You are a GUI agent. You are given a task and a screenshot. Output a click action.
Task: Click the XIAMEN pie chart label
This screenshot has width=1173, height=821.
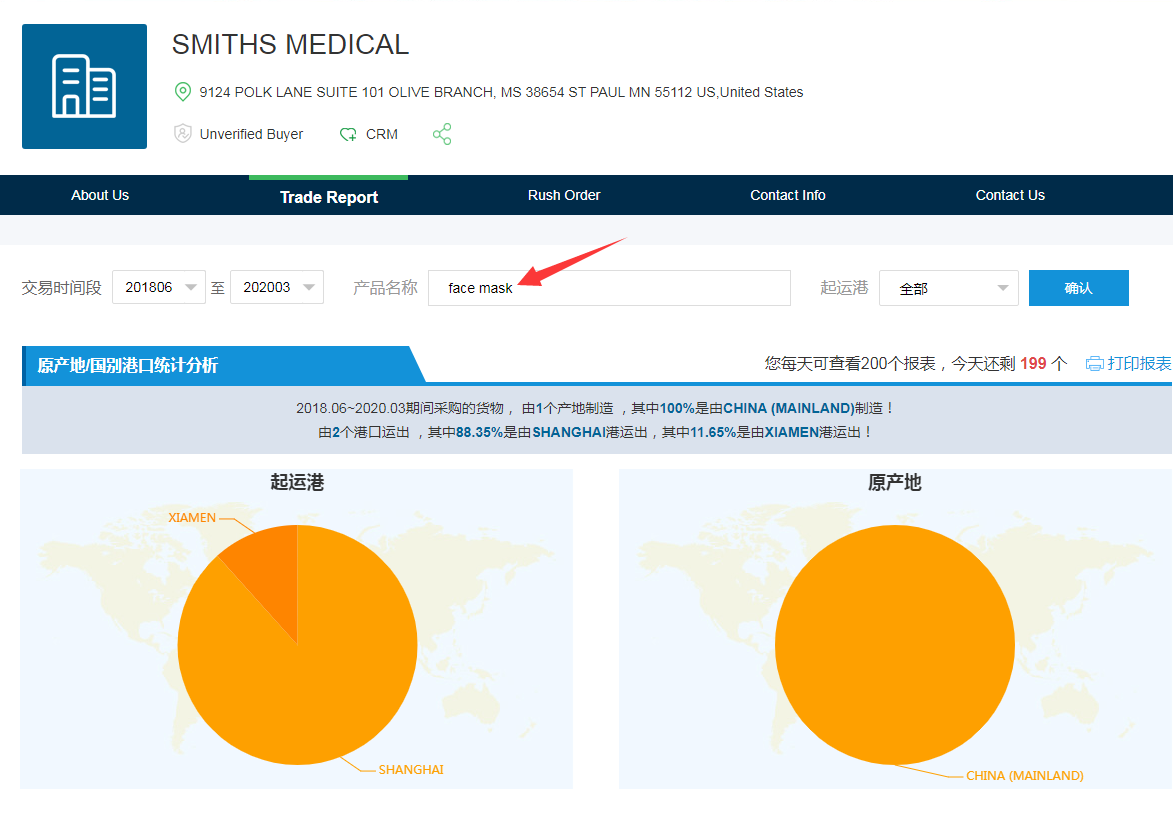192,518
